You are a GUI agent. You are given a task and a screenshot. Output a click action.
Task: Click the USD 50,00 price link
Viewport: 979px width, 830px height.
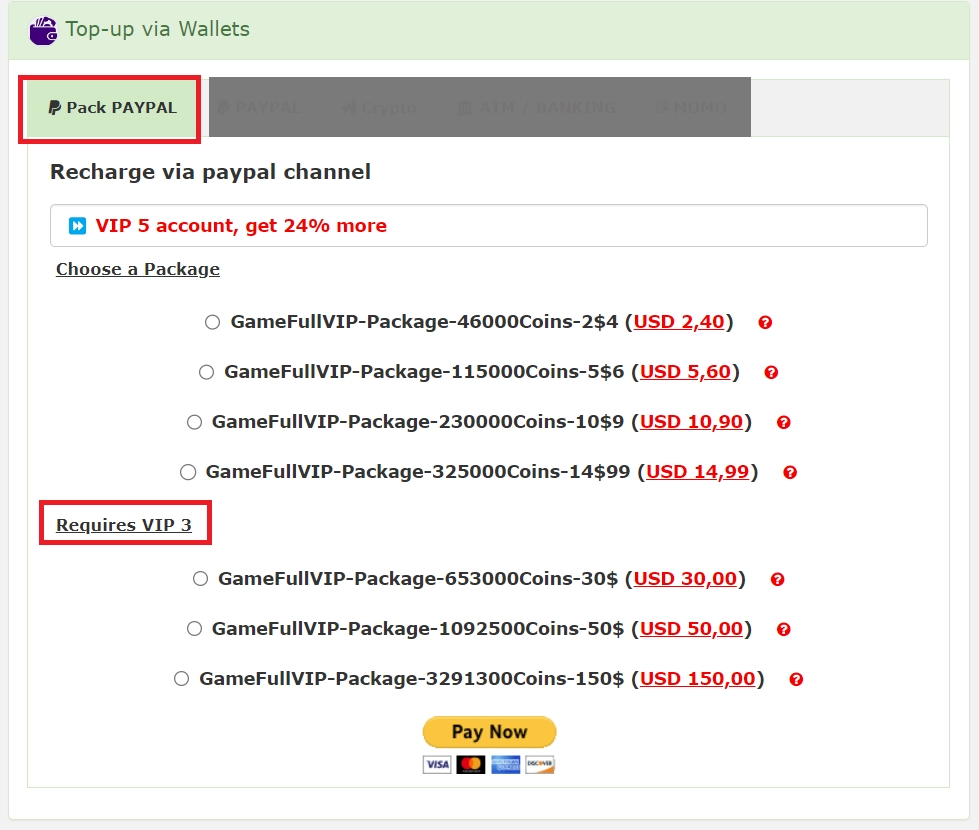point(691,629)
